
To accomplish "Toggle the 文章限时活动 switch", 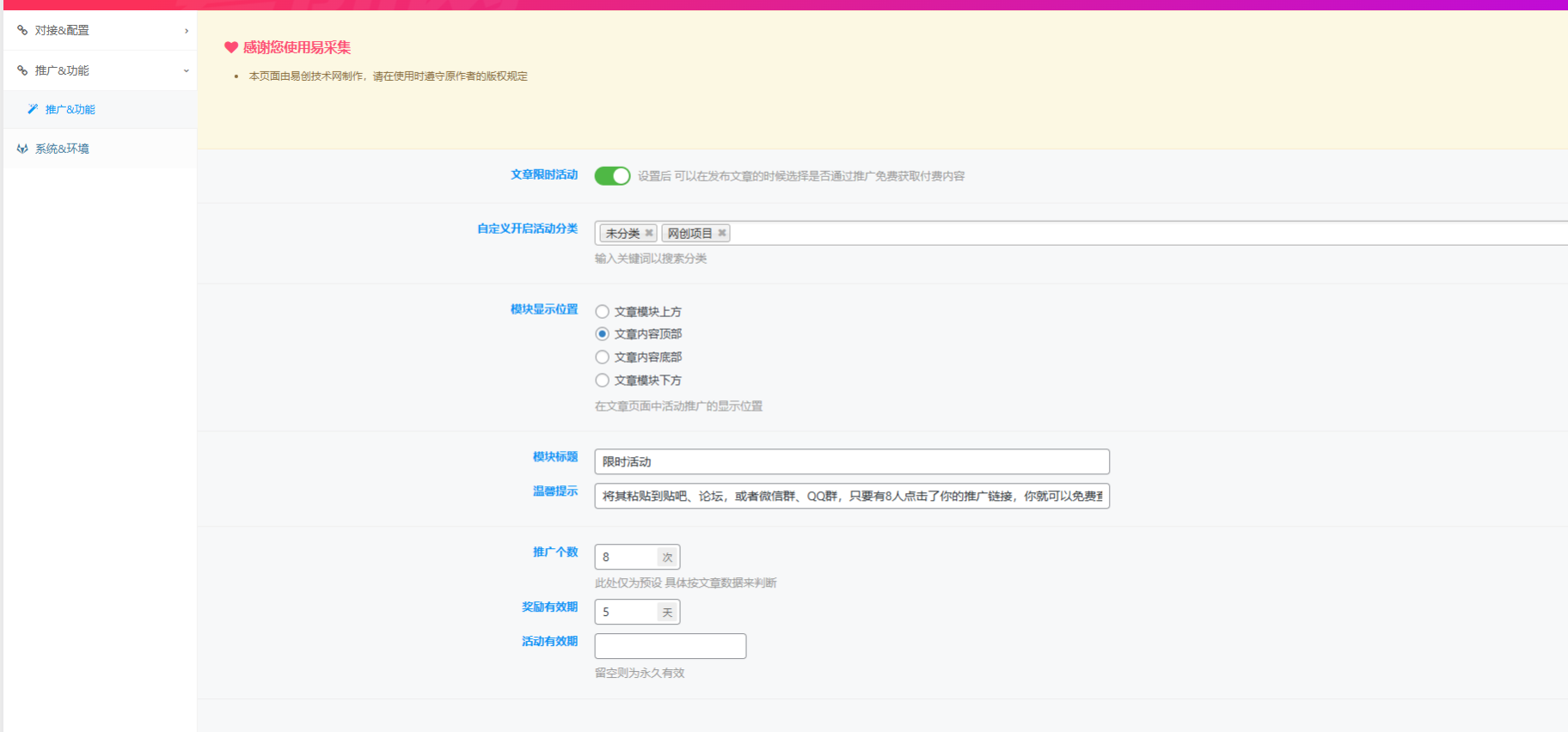I will (612, 176).
